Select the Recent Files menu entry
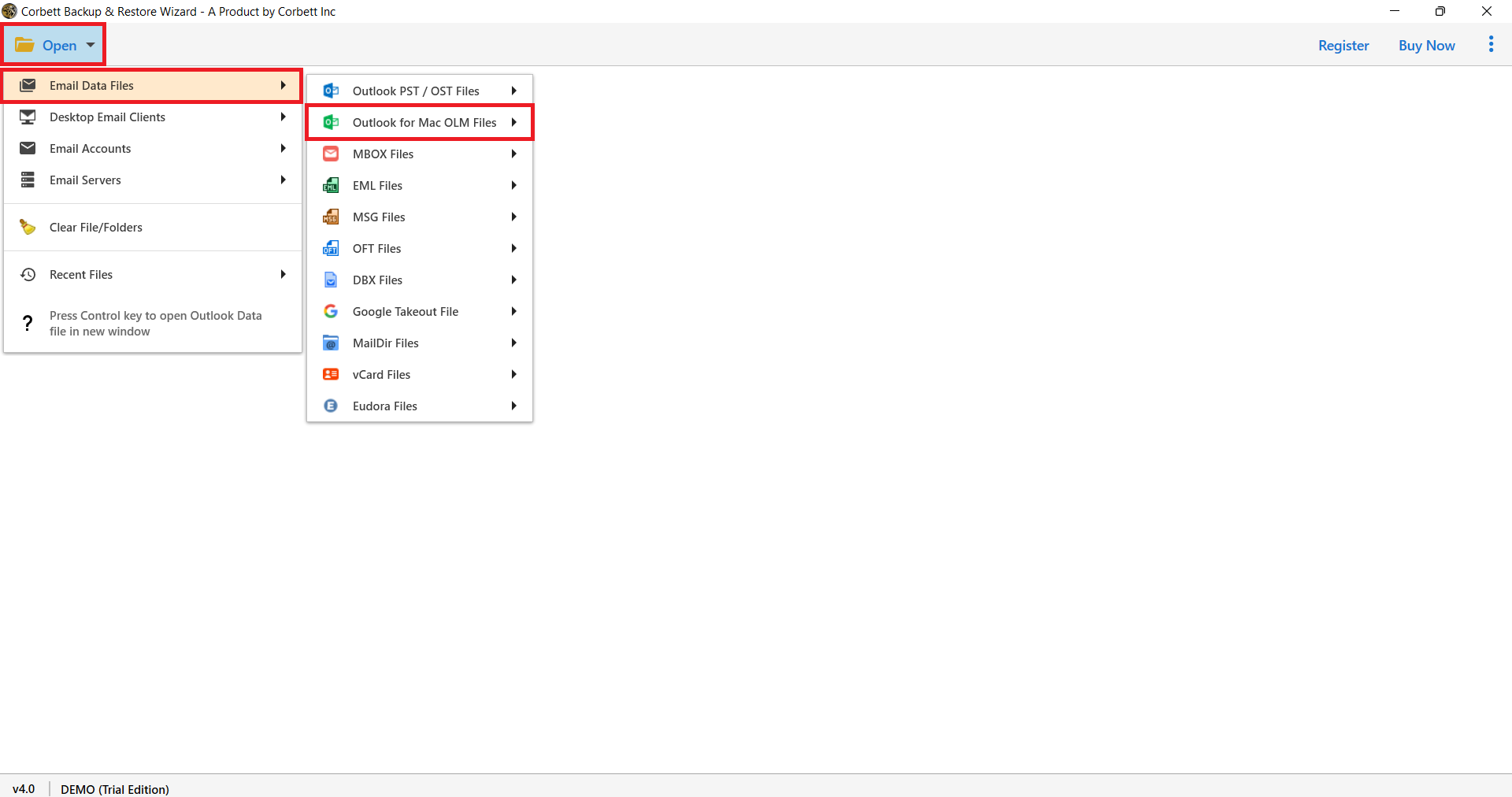Viewport: 1512px width, 797px height. [153, 274]
